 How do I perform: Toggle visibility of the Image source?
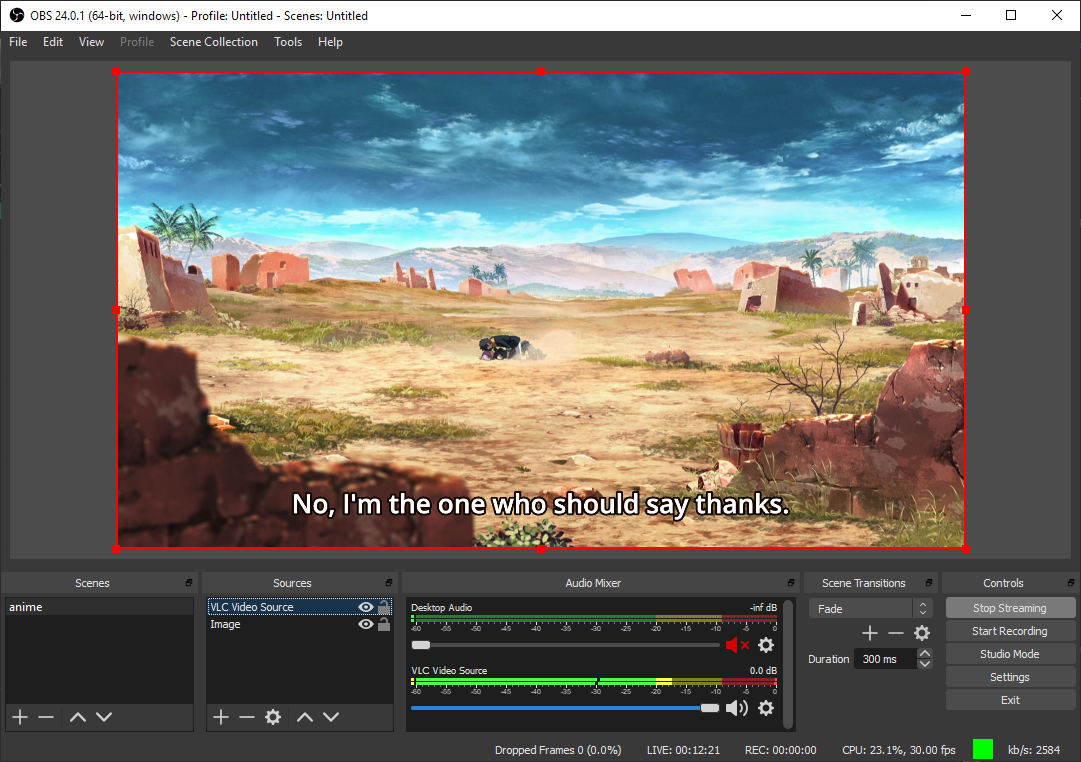pyautogui.click(x=366, y=624)
